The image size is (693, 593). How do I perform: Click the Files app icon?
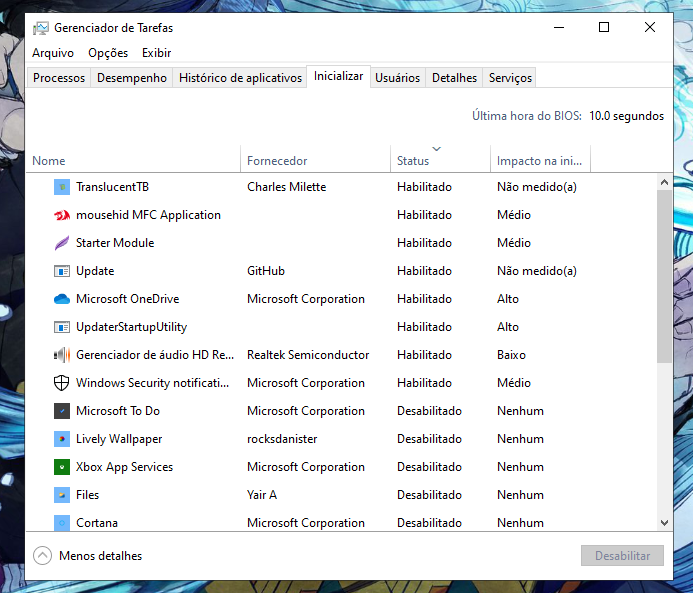pos(62,495)
